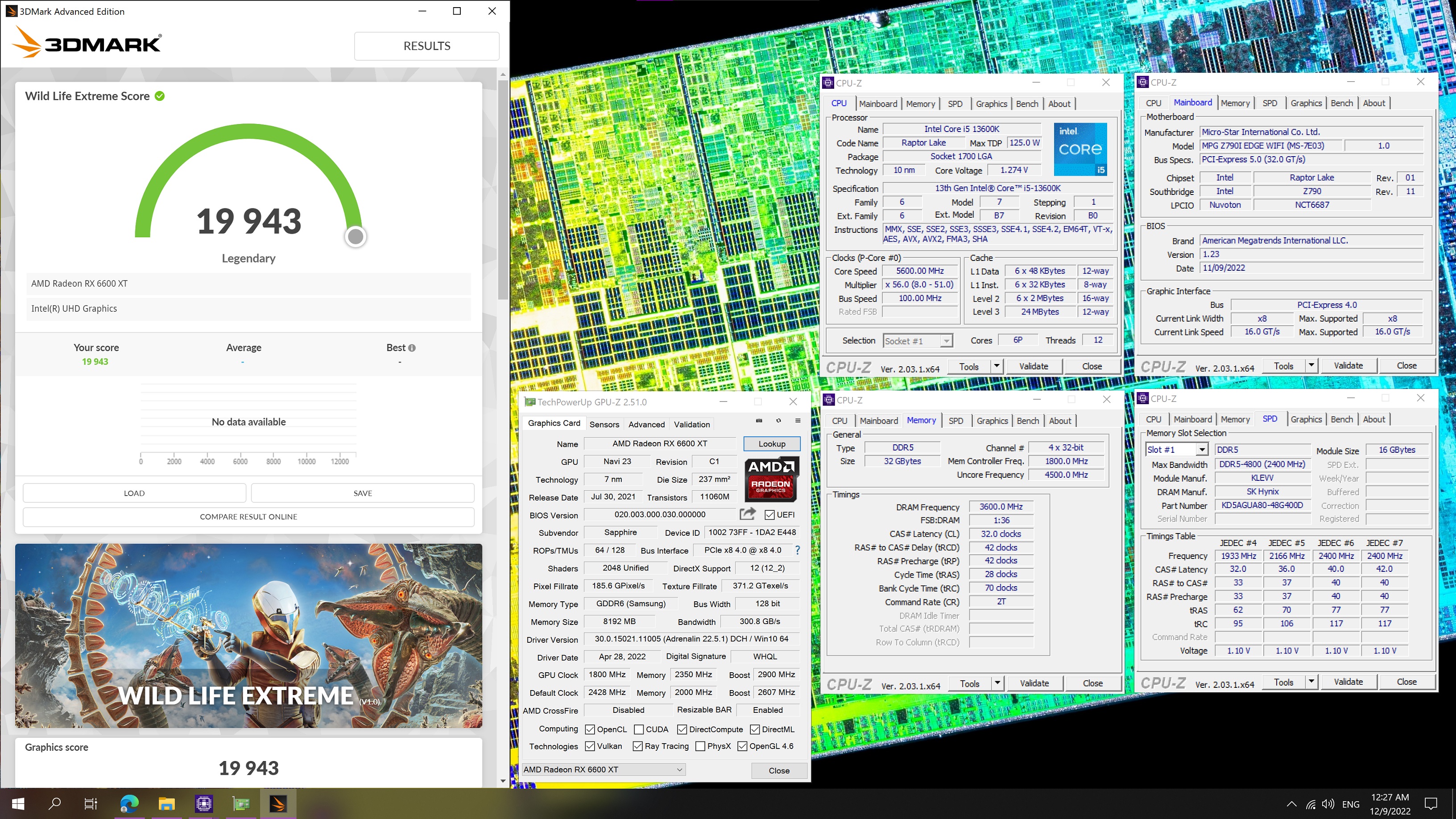
Task: Click the Intel Core i5 logo in CPU-Z
Action: pos(1080,149)
